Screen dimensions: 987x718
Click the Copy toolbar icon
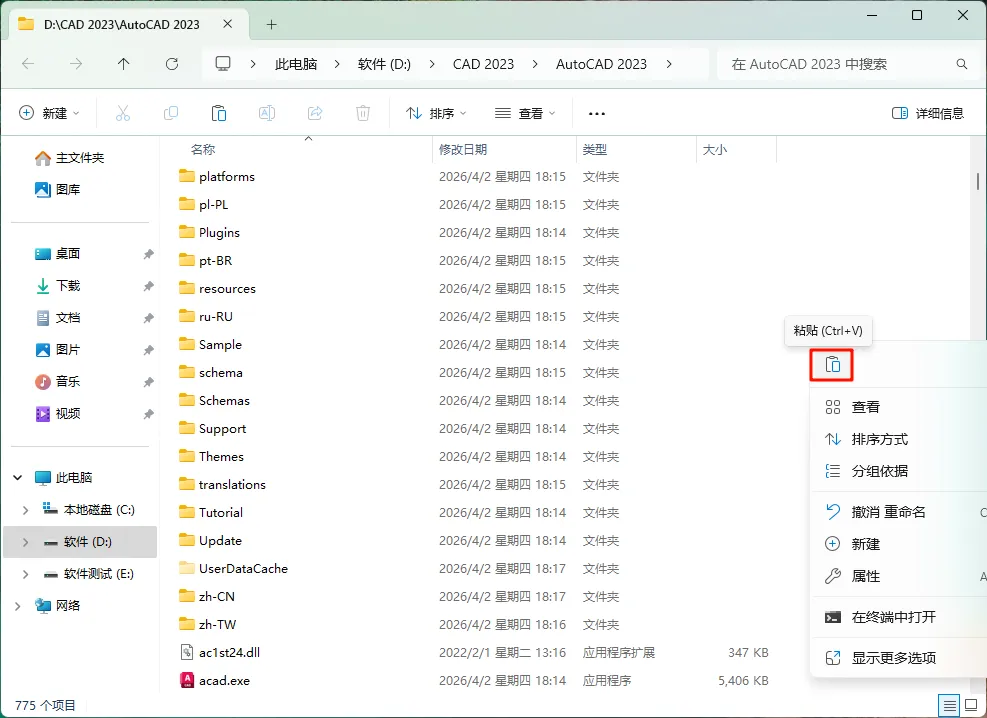(x=171, y=113)
